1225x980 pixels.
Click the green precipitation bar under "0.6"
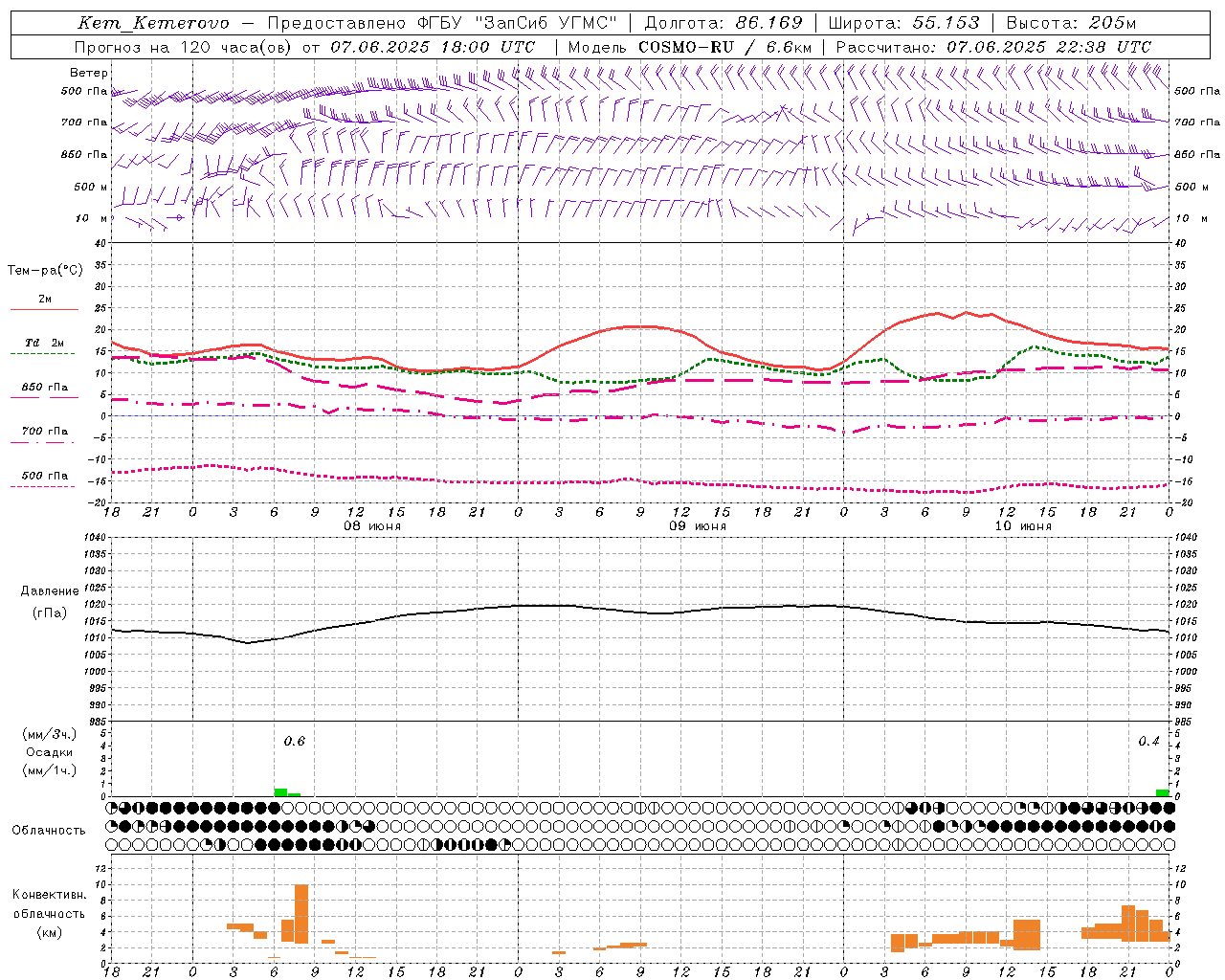280,792
